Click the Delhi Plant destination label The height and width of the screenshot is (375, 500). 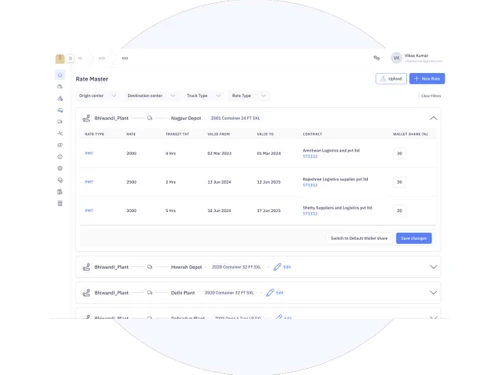[x=183, y=293]
